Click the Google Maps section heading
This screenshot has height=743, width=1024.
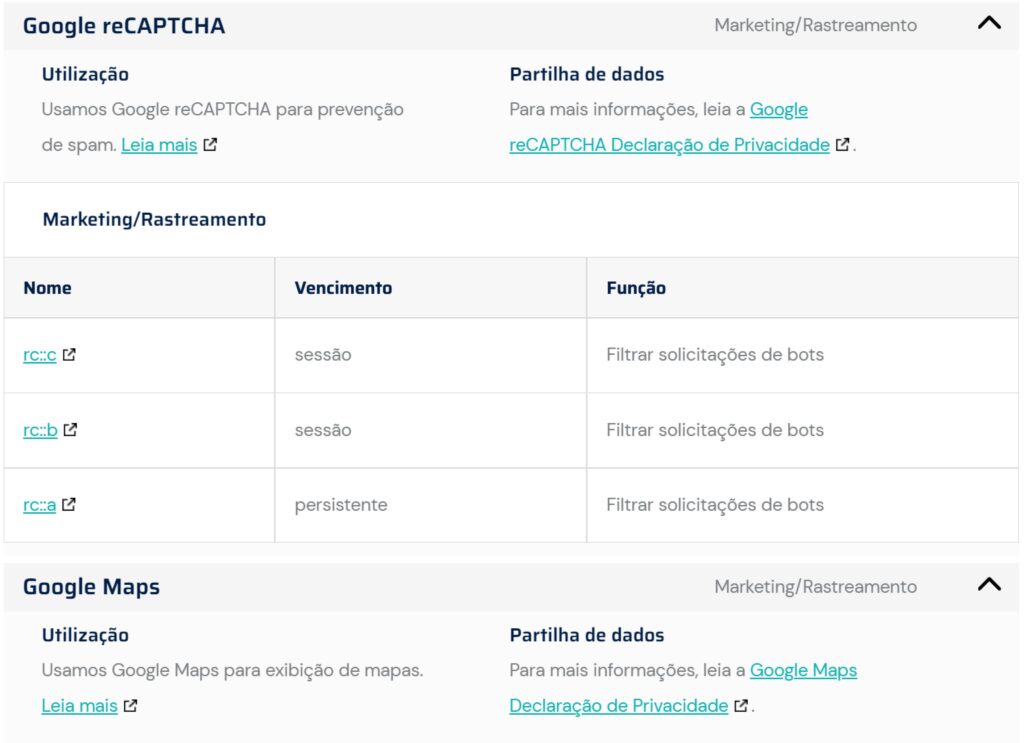[x=91, y=587]
